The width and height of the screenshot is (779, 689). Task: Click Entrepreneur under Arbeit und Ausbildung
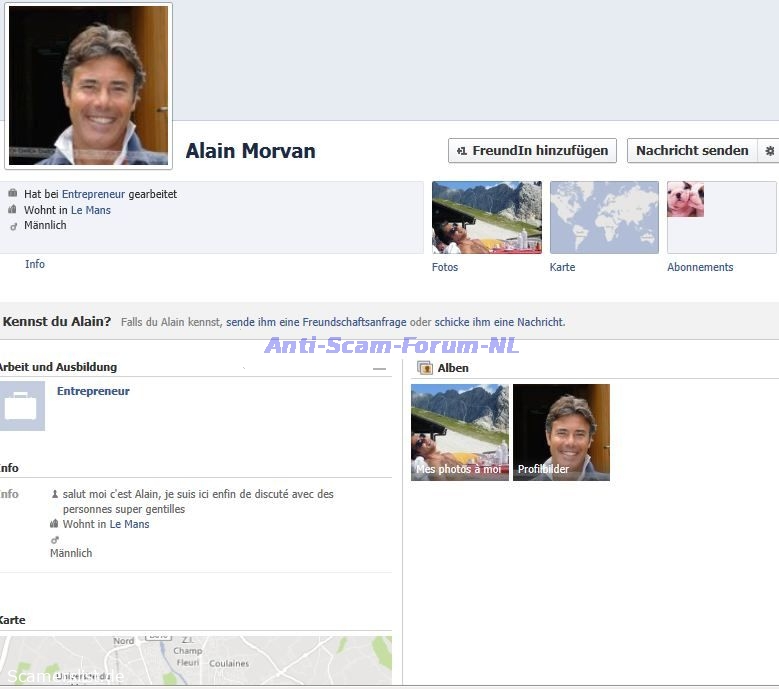click(93, 391)
